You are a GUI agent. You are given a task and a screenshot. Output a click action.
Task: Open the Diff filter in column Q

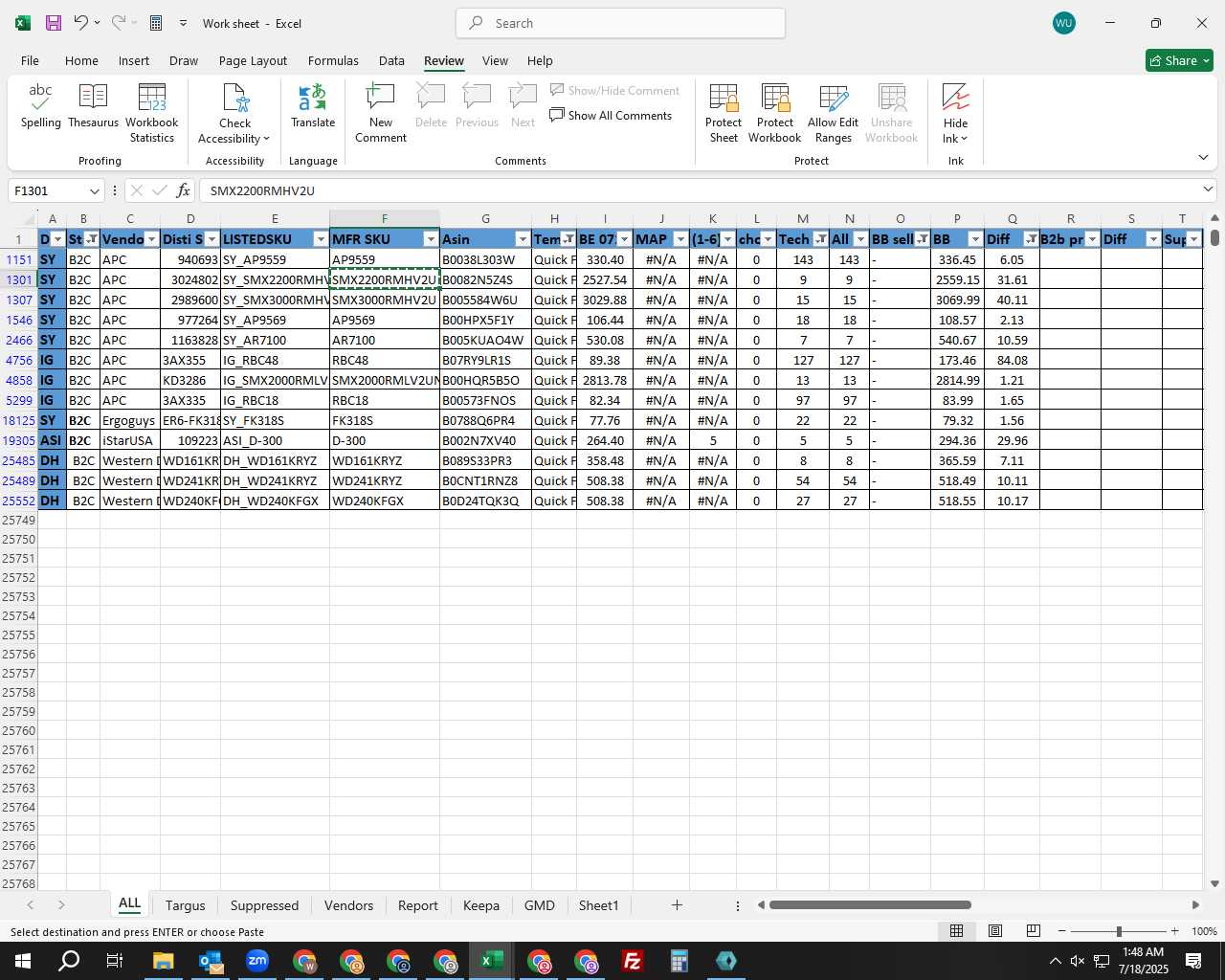pyautogui.click(x=1031, y=239)
